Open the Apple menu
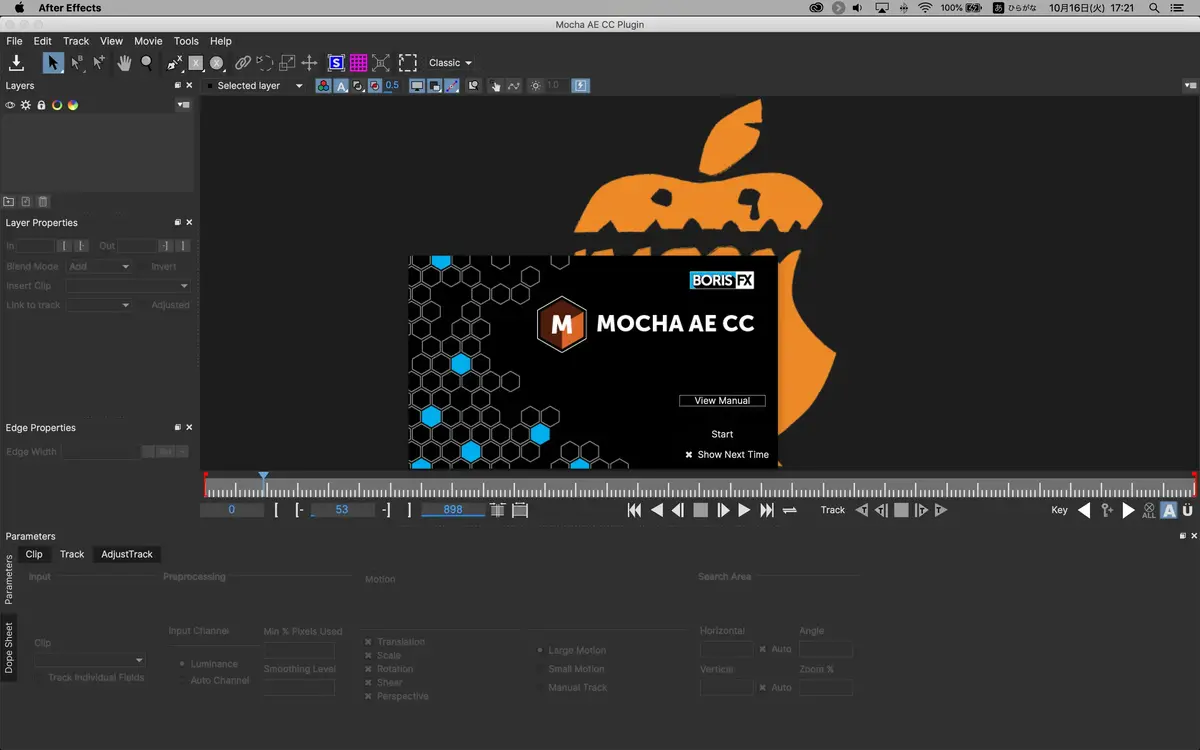Viewport: 1200px width, 750px height. point(18,8)
